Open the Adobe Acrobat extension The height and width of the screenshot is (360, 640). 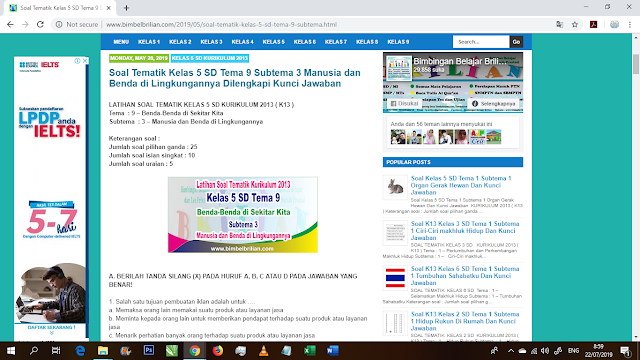point(593,24)
